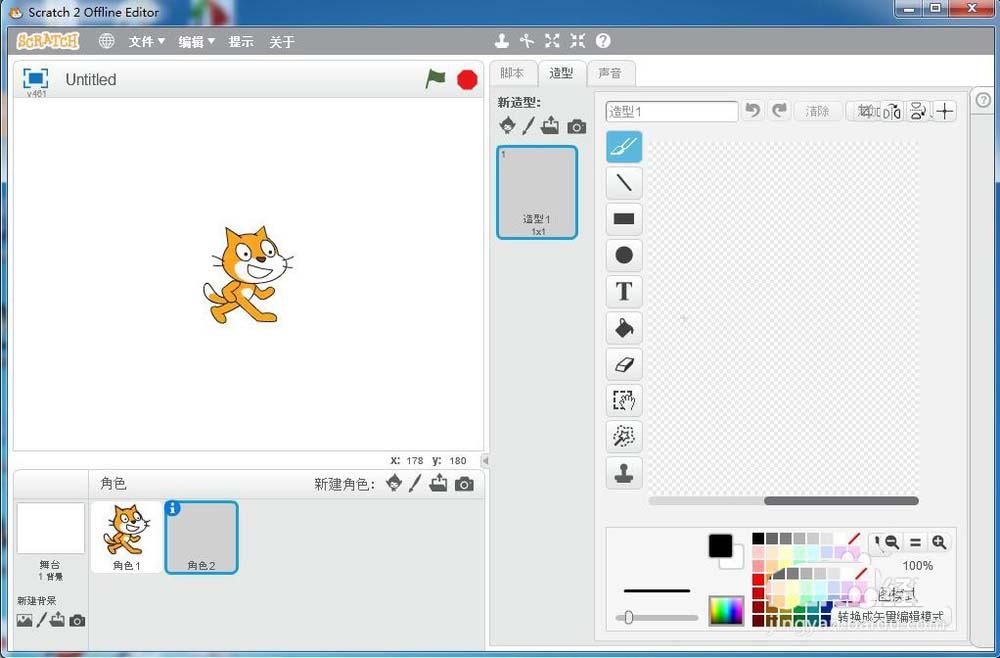This screenshot has height=658, width=1000.
Task: Click 转换成矢量编辑模式 button
Action: tap(890, 617)
